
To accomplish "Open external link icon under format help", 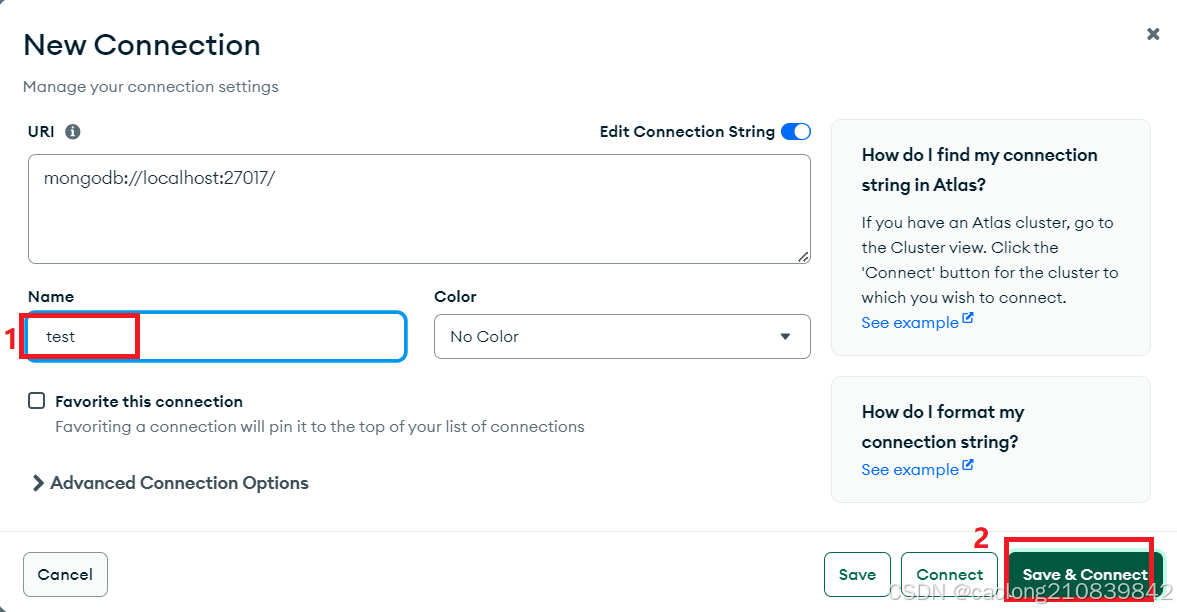I will tap(968, 467).
